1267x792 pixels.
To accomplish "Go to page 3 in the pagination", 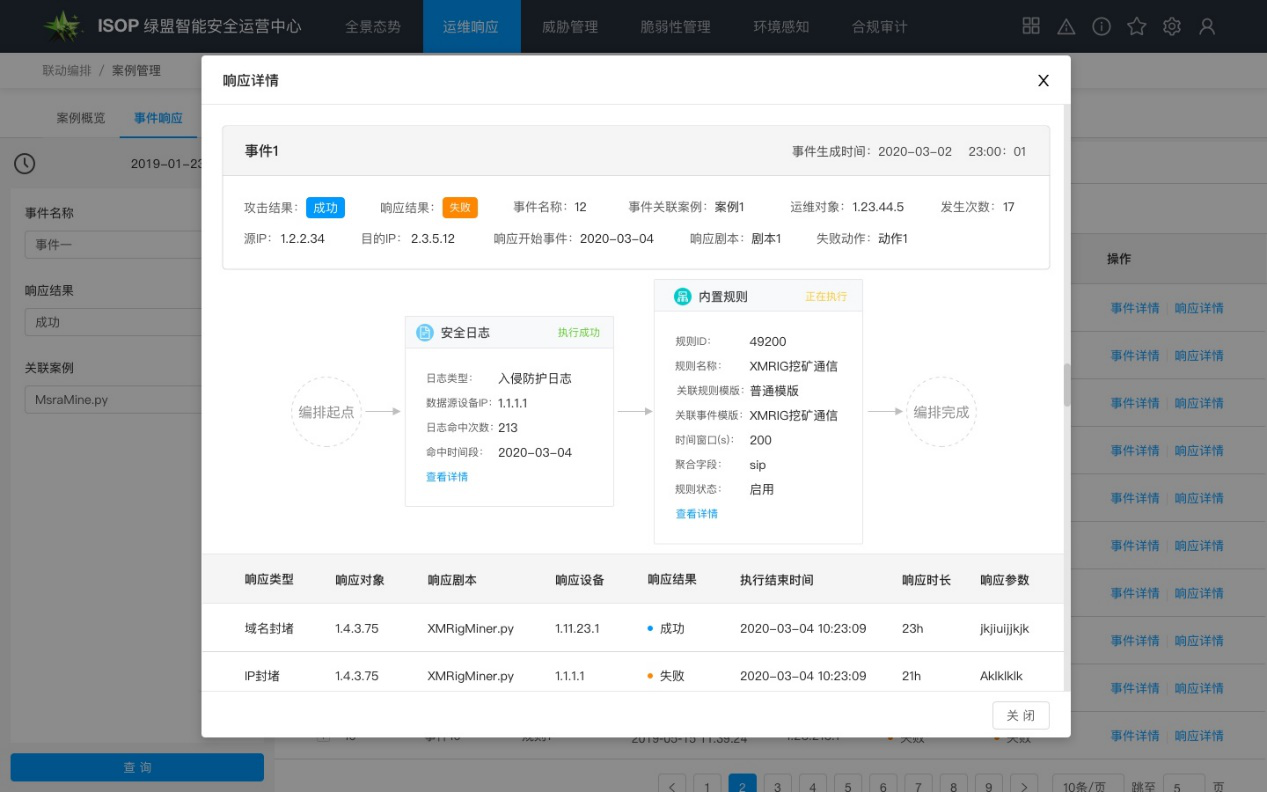I will click(x=777, y=787).
